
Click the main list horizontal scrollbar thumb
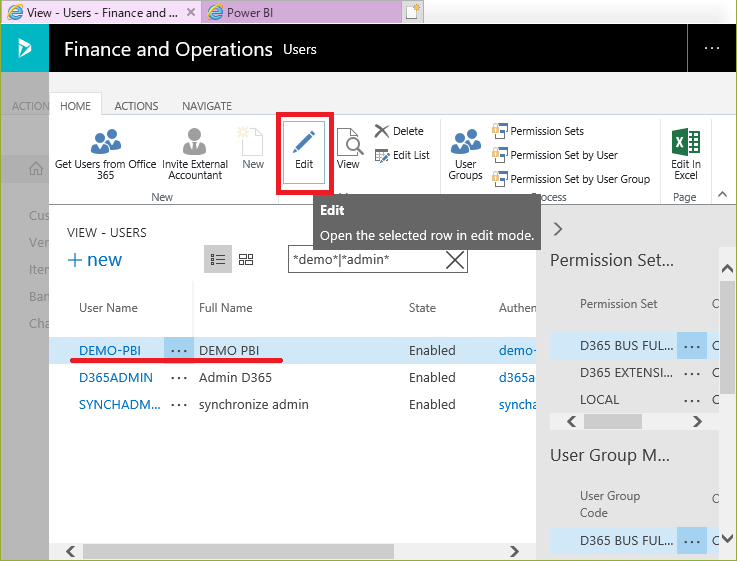238,551
